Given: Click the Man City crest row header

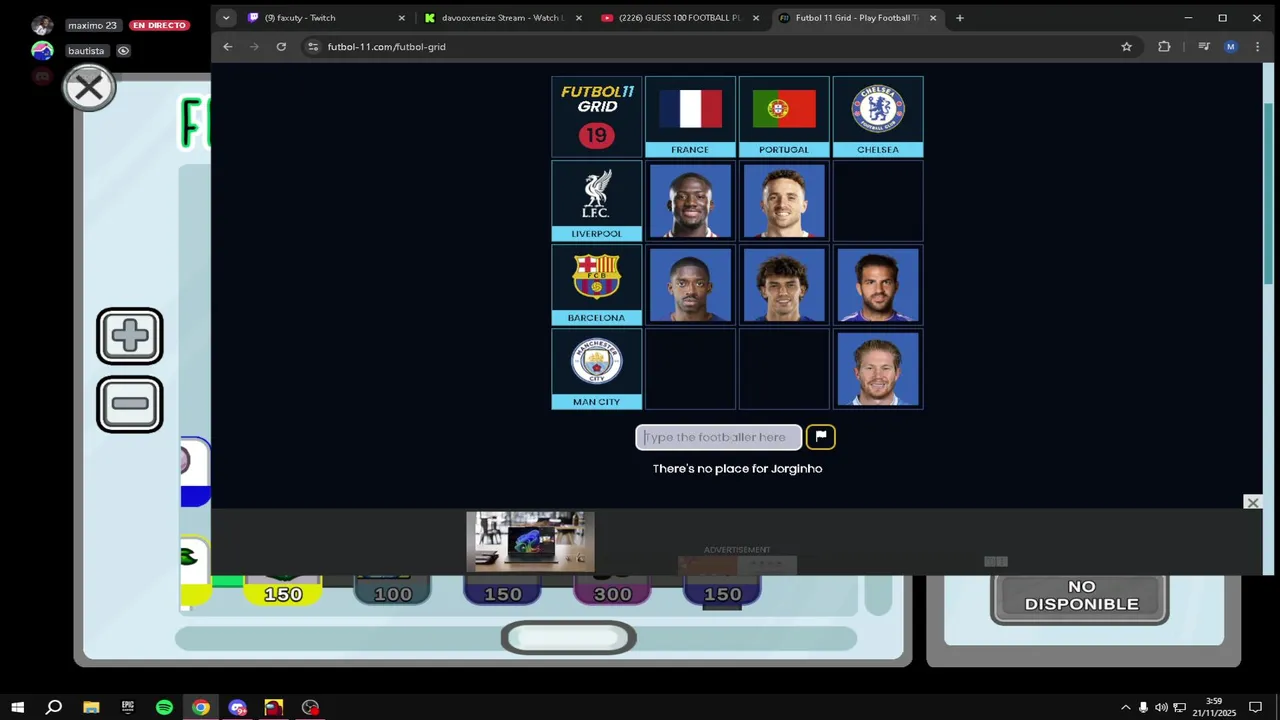Looking at the screenshot, I should 597,369.
